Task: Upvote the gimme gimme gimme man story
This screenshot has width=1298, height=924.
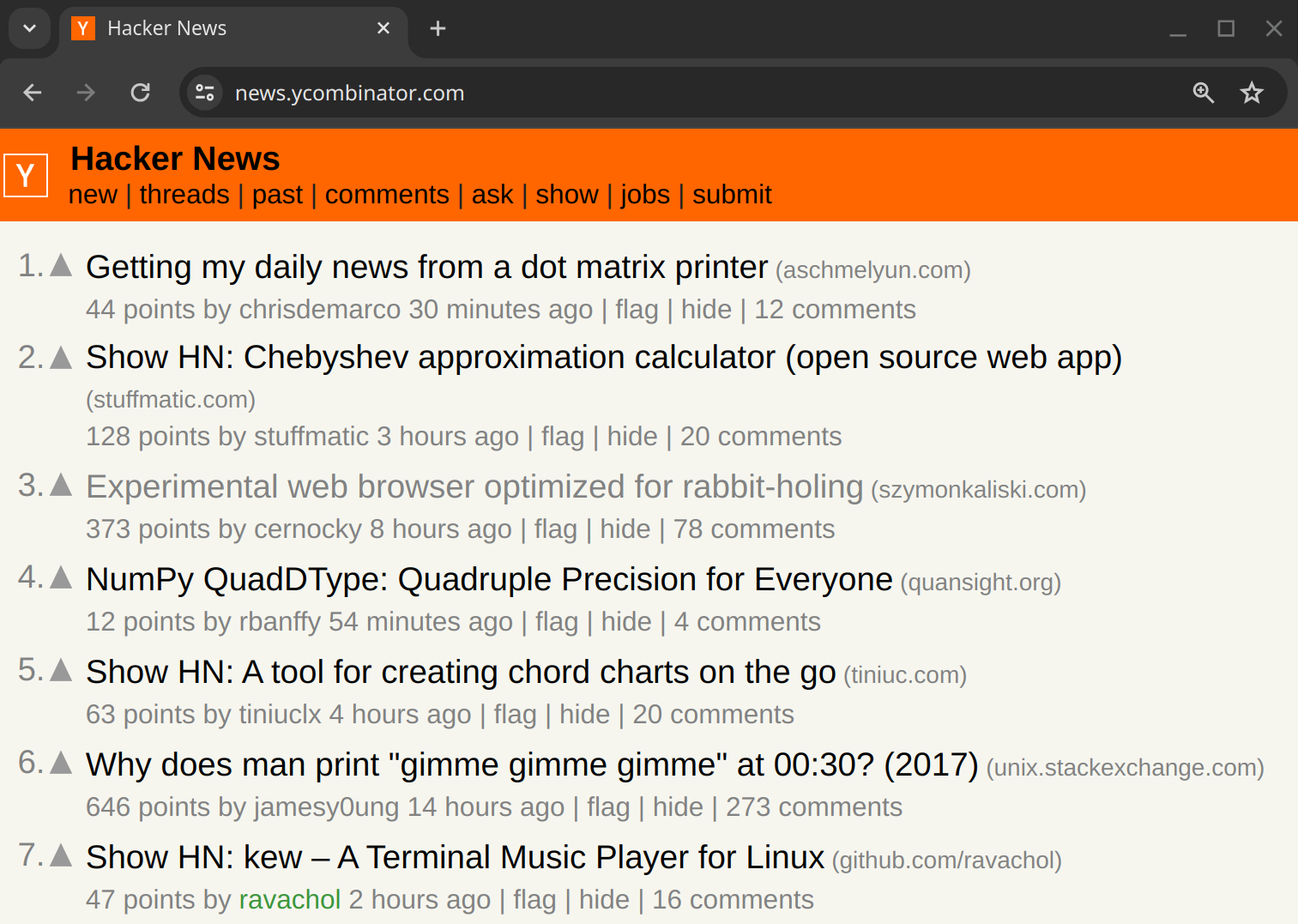Action: pyautogui.click(x=61, y=763)
